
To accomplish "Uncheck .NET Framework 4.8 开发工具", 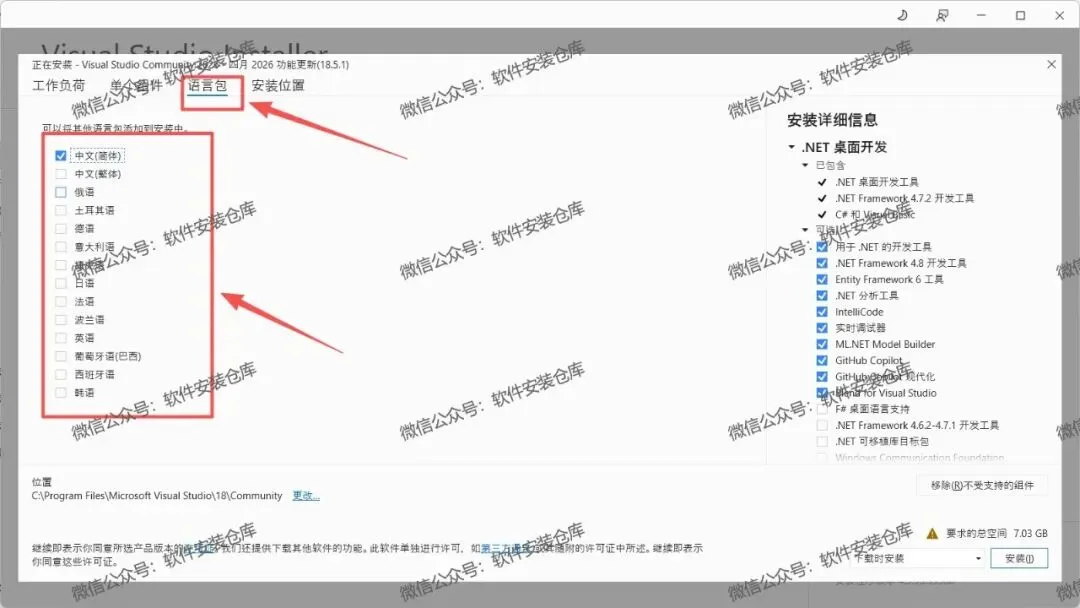I will (822, 263).
